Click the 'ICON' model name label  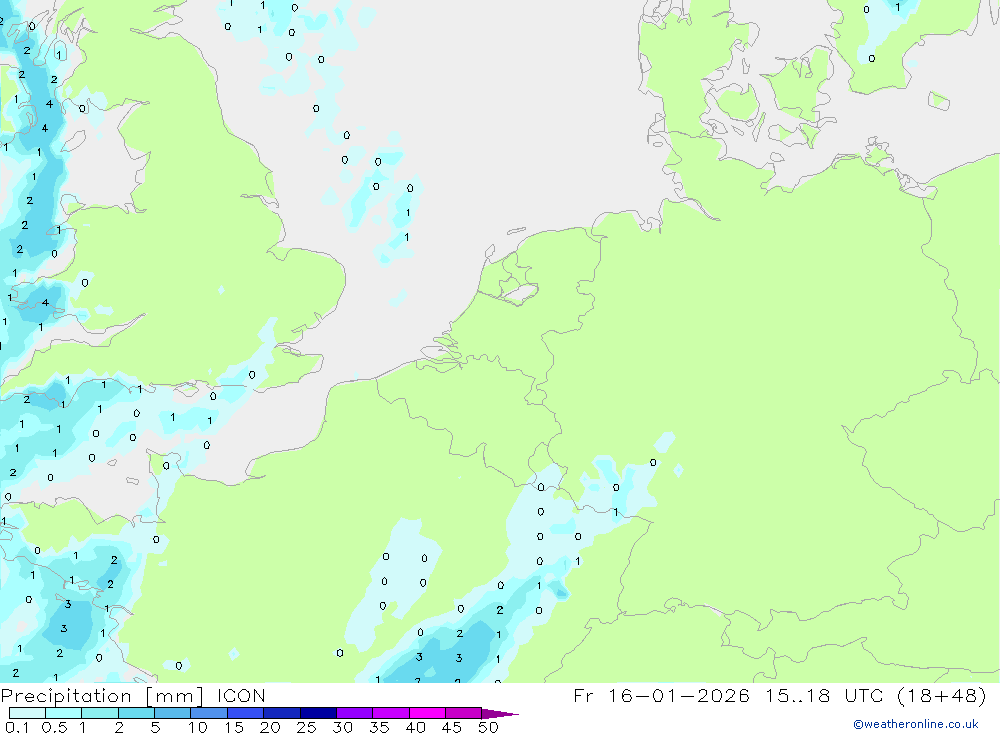(x=241, y=696)
